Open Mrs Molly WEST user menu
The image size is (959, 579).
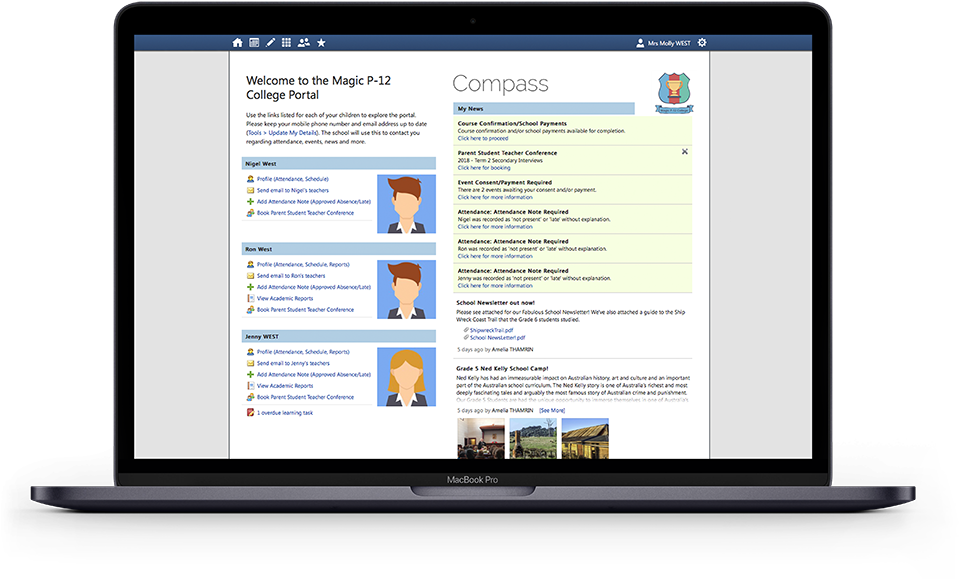(665, 43)
